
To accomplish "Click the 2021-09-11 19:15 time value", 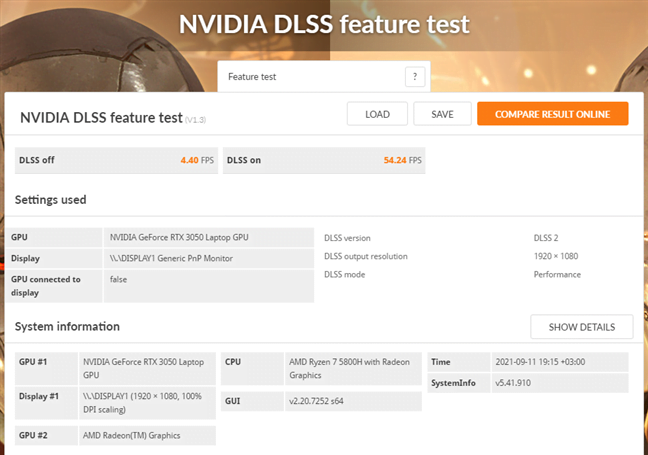I will tap(540, 362).
